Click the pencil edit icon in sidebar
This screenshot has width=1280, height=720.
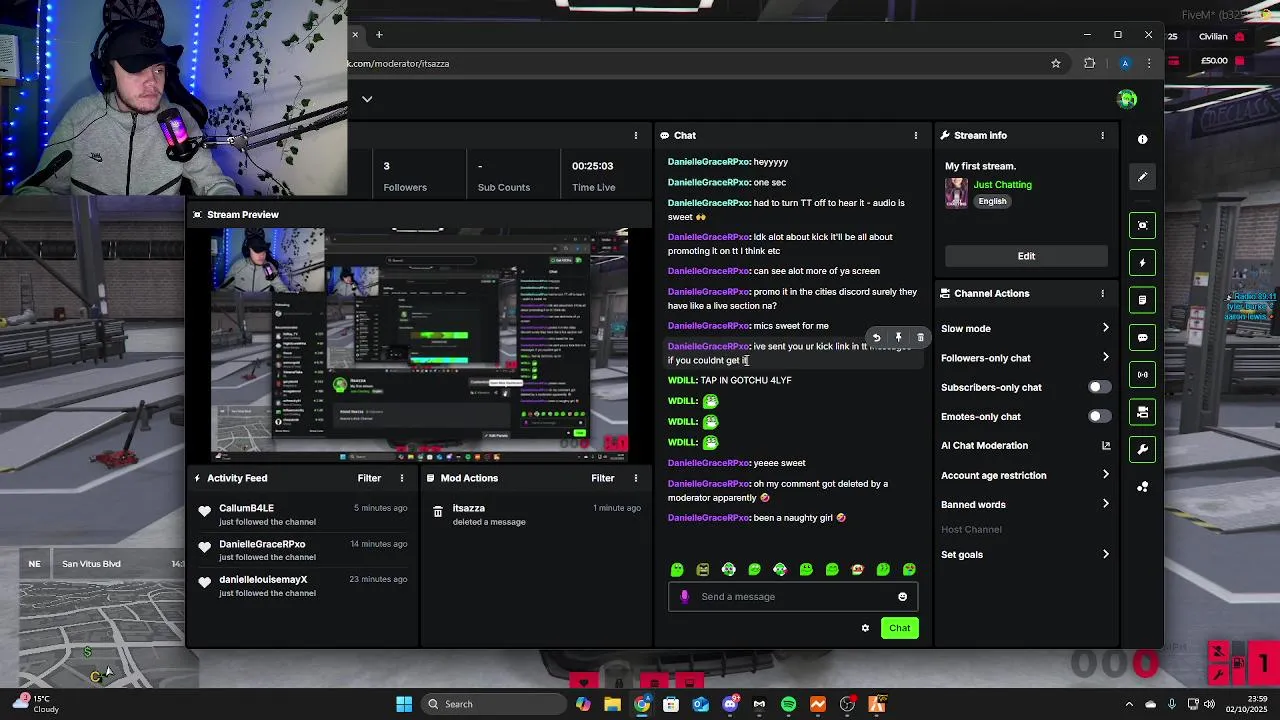pos(1143,177)
